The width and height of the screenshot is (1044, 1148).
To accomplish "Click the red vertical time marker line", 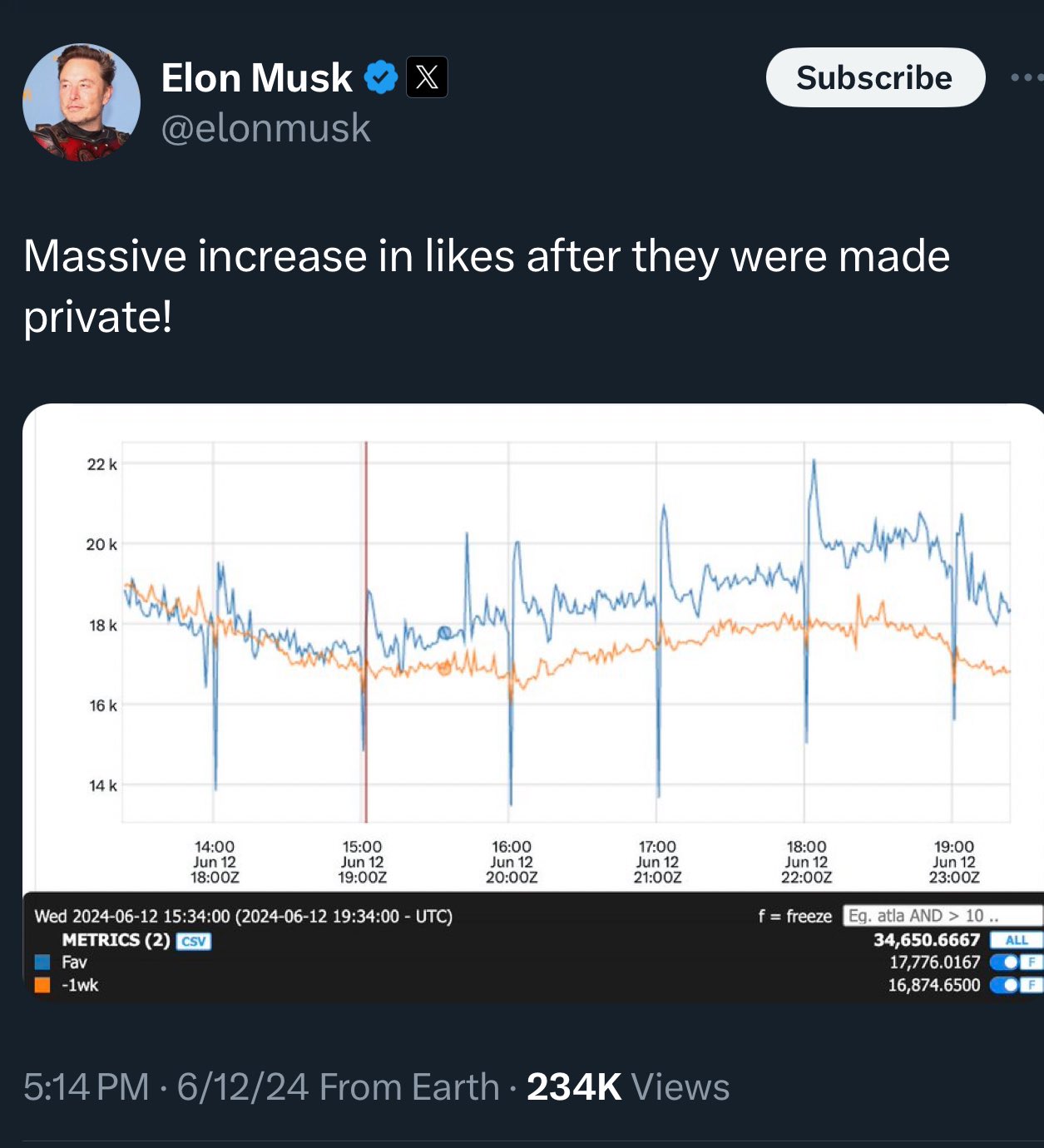I will (366, 541).
